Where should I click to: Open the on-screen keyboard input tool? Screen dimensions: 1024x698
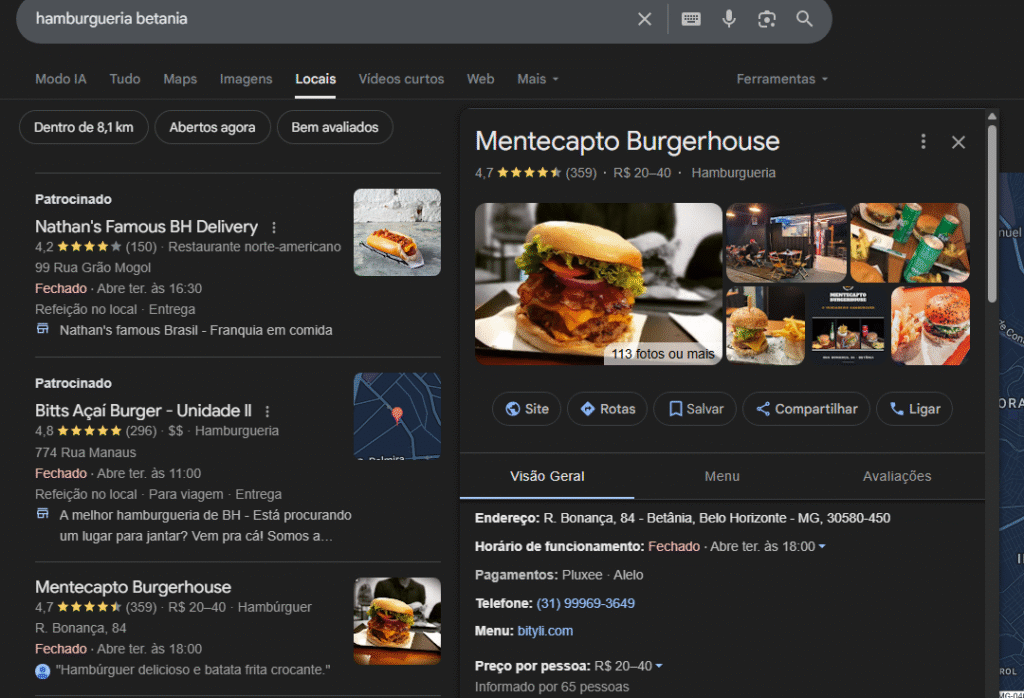coord(691,19)
